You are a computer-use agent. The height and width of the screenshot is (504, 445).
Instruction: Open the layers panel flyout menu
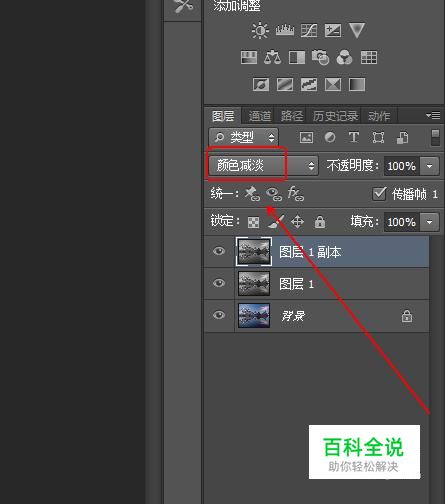coord(433,115)
